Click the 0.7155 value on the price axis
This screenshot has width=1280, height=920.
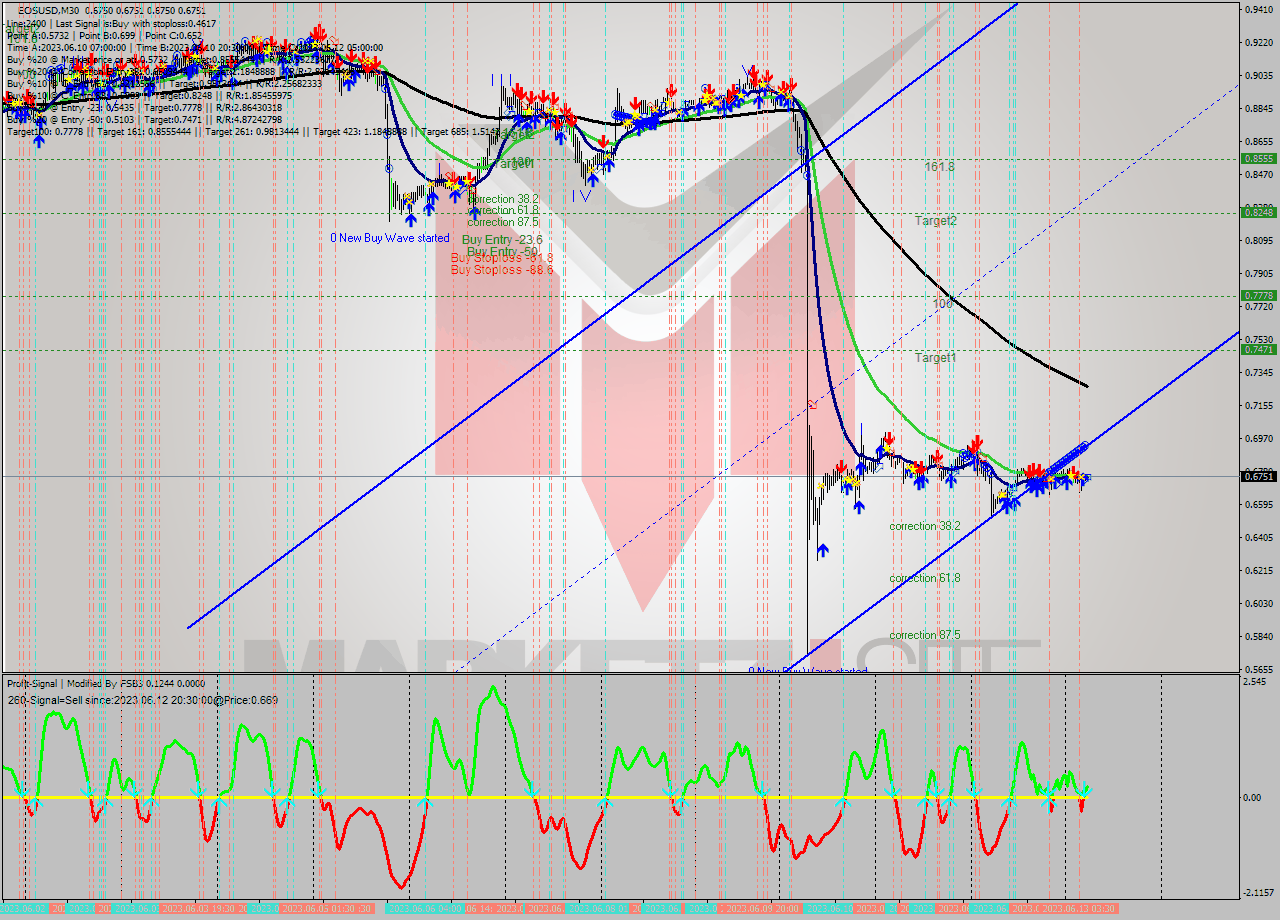pos(1257,406)
